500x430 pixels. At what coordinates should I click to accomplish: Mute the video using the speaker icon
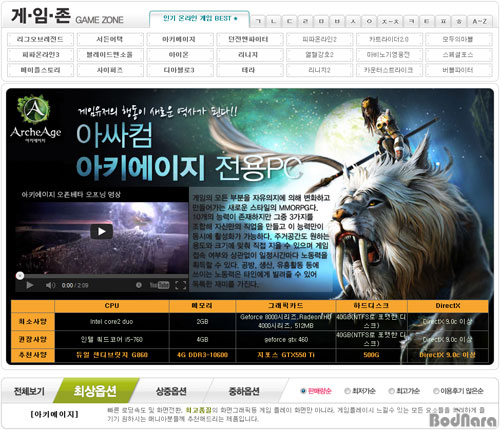pos(50,285)
